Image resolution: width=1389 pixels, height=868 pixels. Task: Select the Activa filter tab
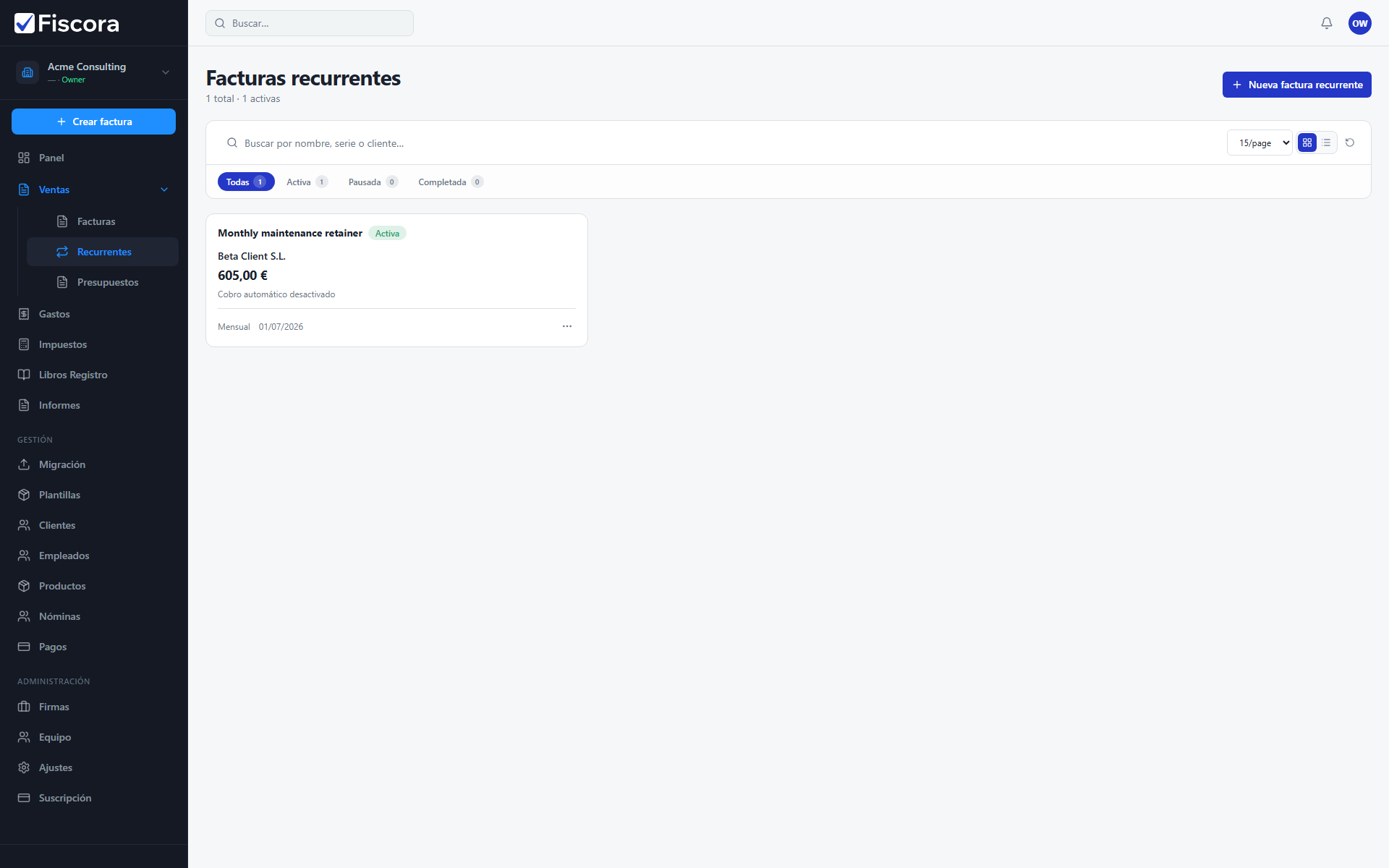(x=307, y=182)
